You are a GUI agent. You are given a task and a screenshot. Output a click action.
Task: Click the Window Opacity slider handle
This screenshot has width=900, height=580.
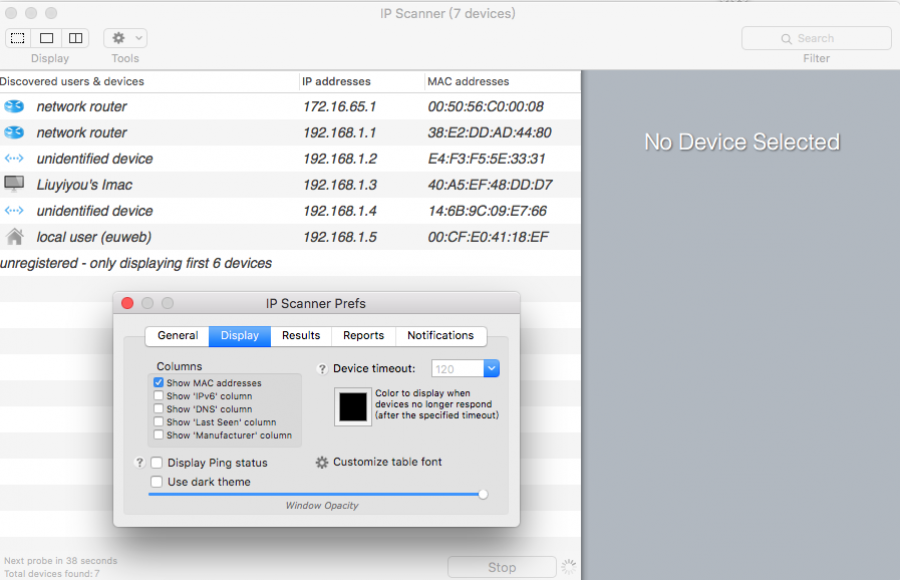pyautogui.click(x=483, y=494)
